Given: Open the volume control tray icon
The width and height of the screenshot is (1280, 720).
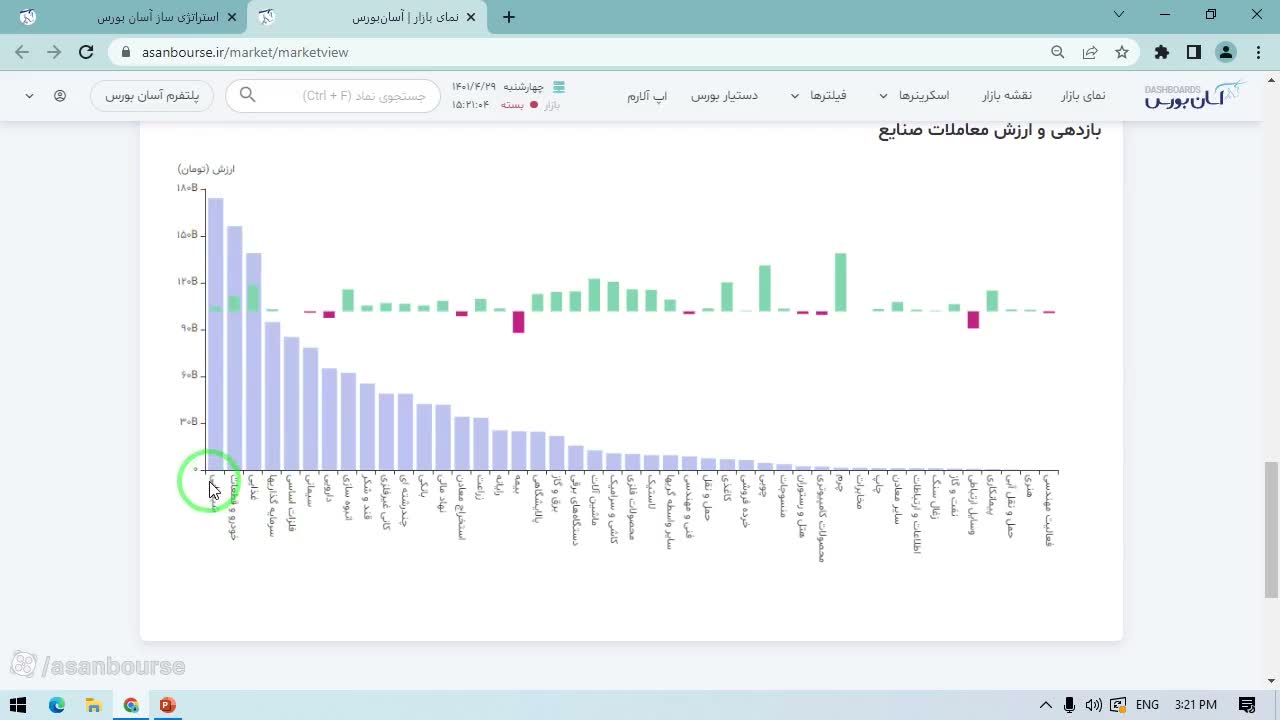Looking at the screenshot, I should pos(1094,705).
